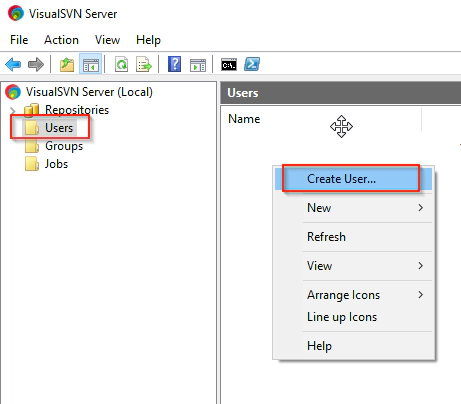461x404 pixels.
Task: Go back with the blue Back arrow
Action: click(13, 64)
